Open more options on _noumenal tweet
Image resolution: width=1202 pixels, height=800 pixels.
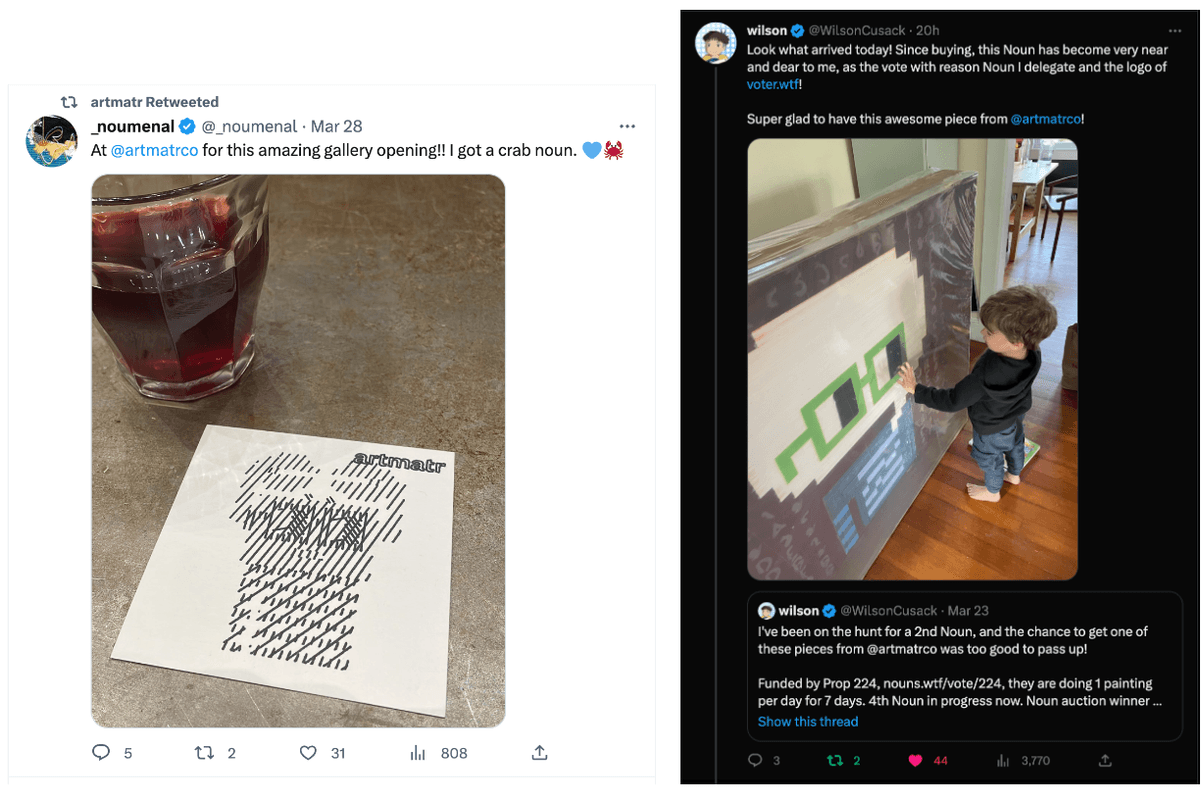627,127
